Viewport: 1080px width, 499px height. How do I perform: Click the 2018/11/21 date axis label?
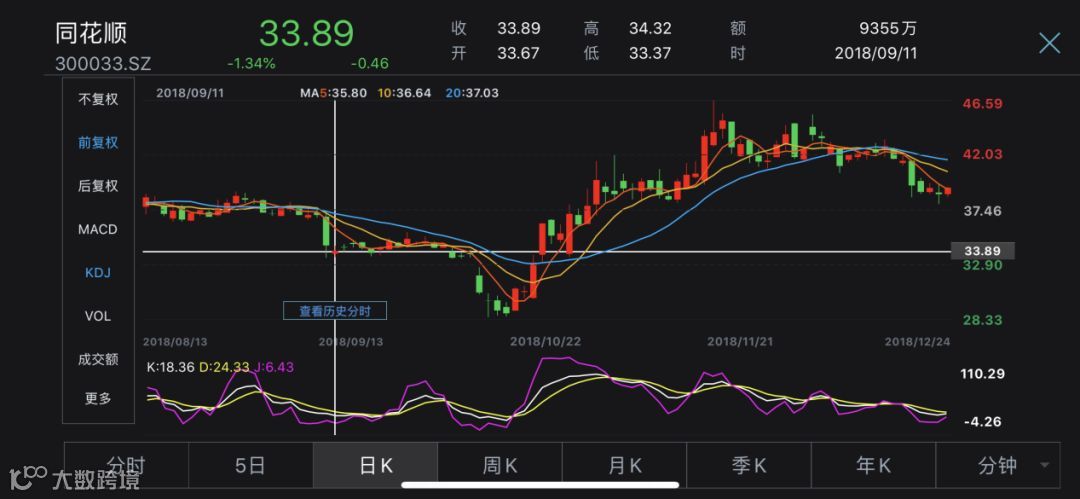pyautogui.click(x=740, y=341)
